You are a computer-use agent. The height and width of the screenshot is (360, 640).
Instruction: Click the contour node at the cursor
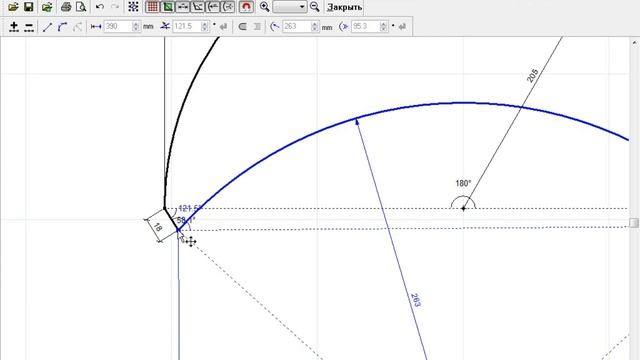(x=178, y=231)
